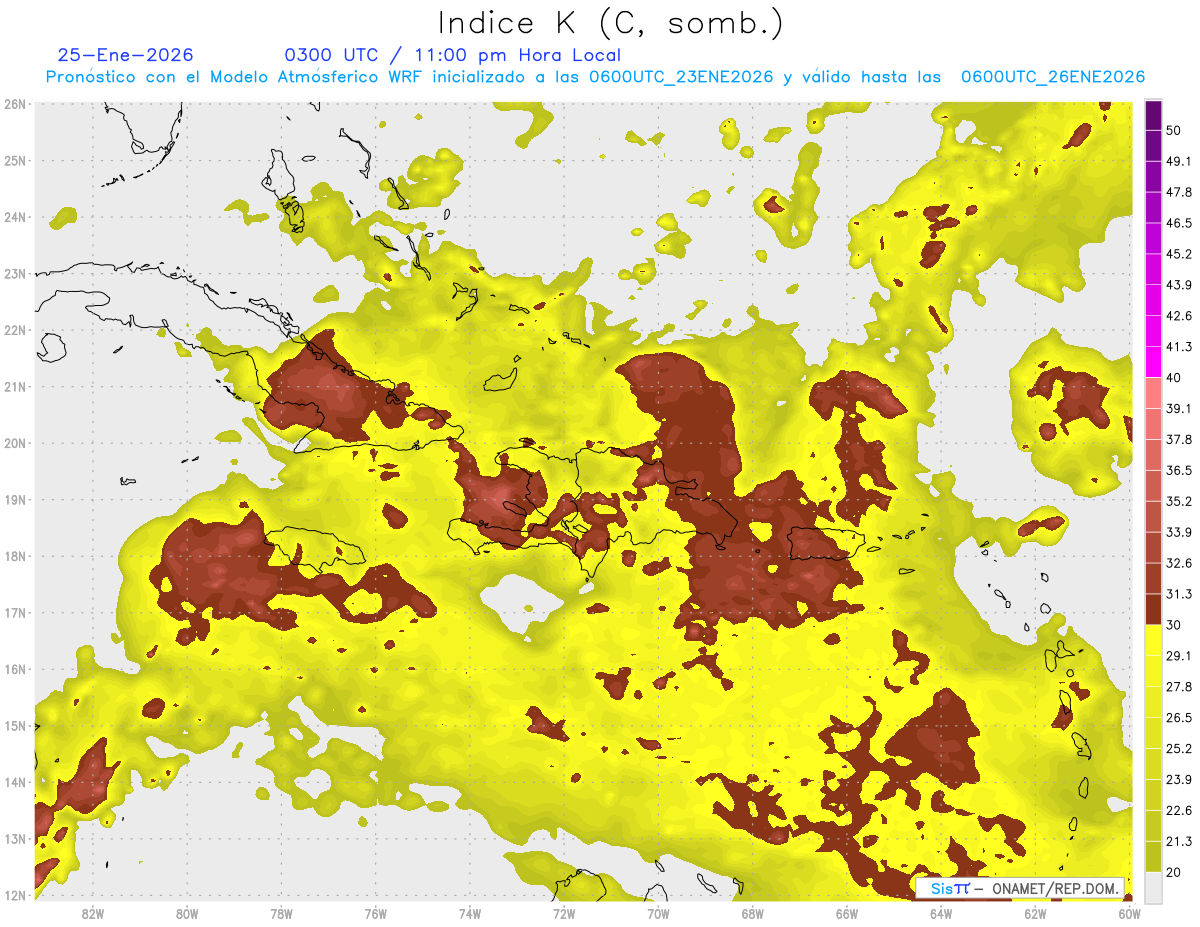Image resolution: width=1200 pixels, height=927 pixels.
Task: Click the gray swatch below 20
Action: pyautogui.click(x=1154, y=886)
